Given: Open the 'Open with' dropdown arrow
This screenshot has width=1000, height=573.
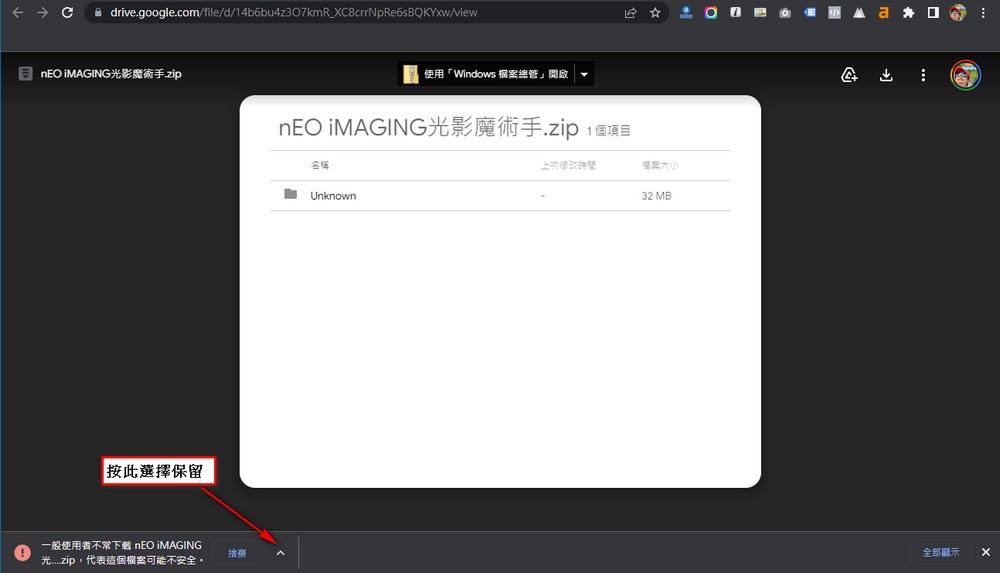Looking at the screenshot, I should [x=585, y=74].
